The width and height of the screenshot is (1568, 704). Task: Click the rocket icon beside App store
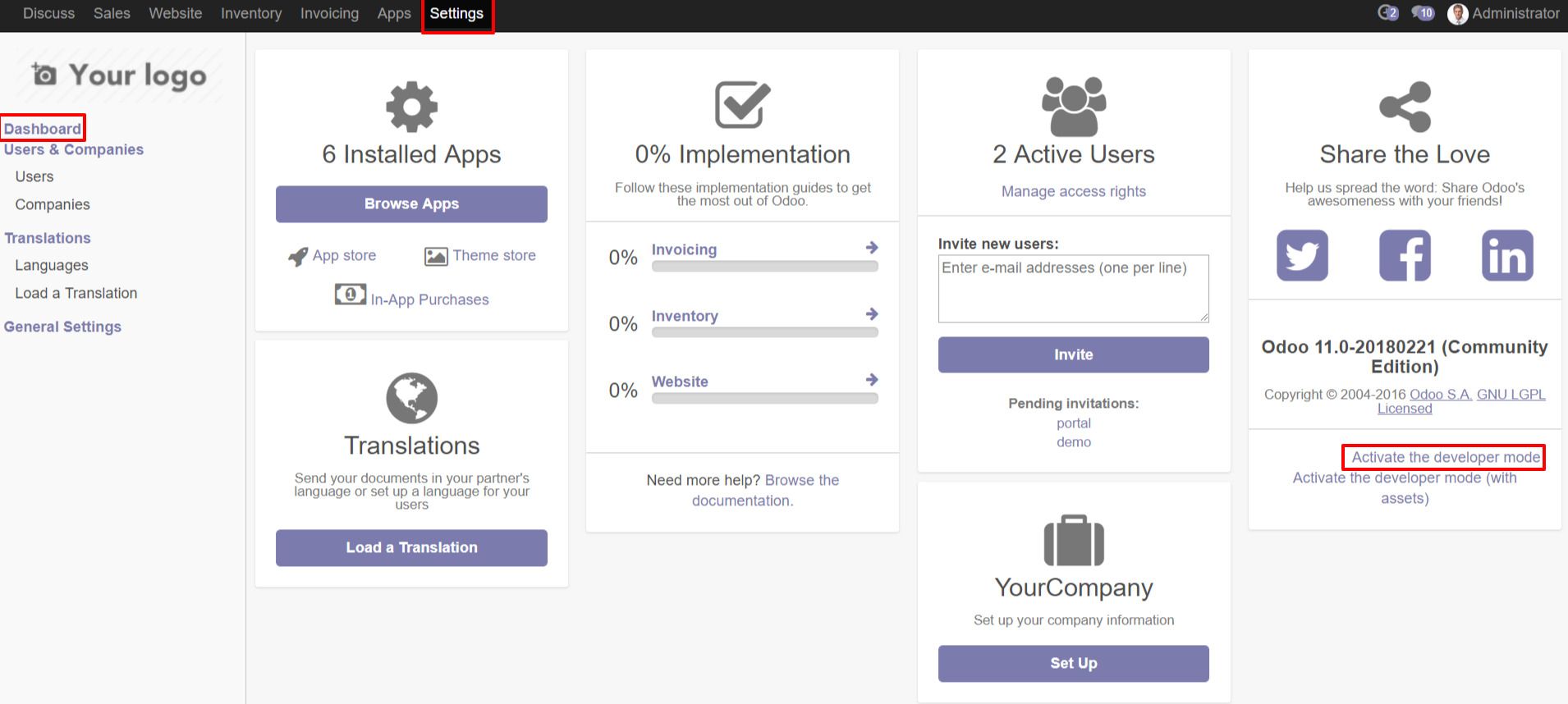click(298, 257)
